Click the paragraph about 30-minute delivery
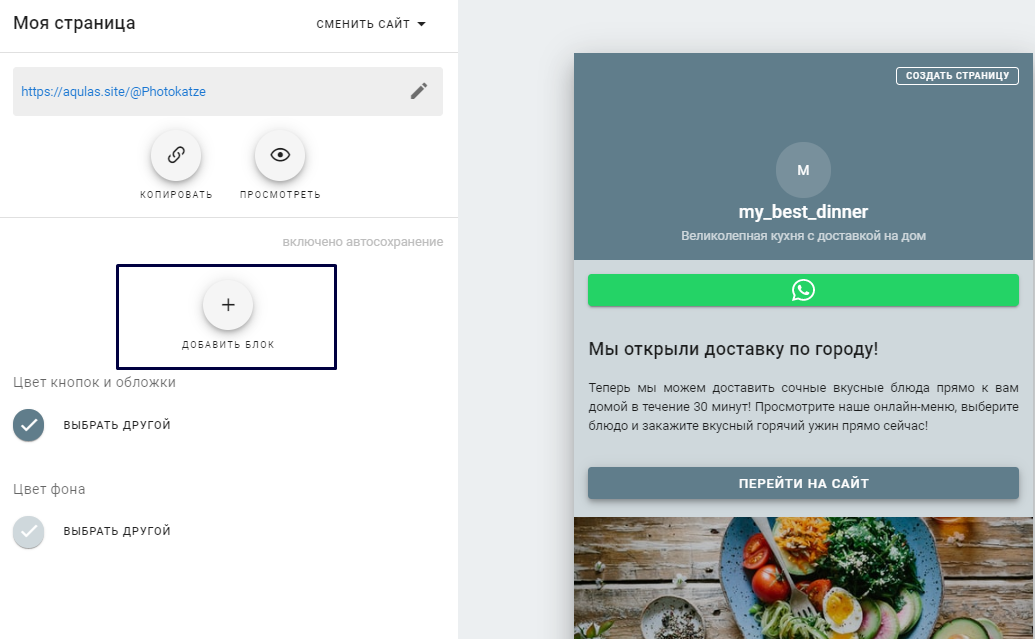Viewport: 1035px width, 639px height. pos(803,407)
